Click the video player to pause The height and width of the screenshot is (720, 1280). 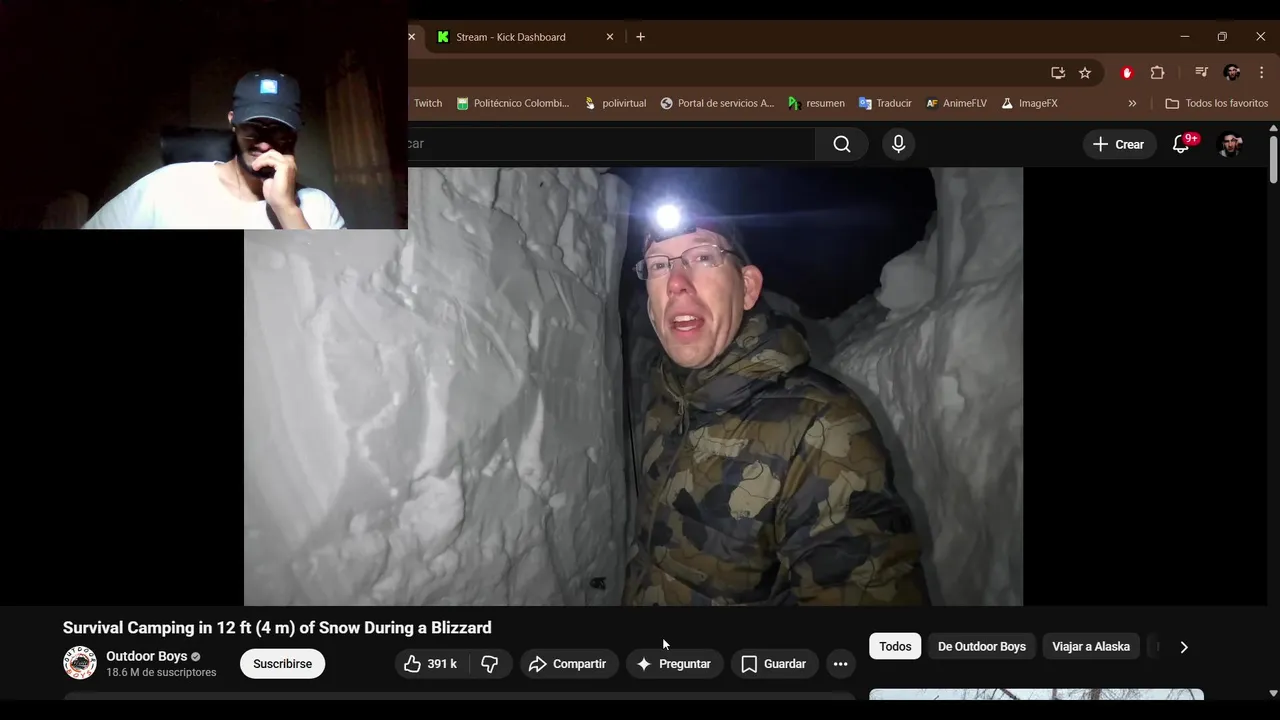click(633, 386)
